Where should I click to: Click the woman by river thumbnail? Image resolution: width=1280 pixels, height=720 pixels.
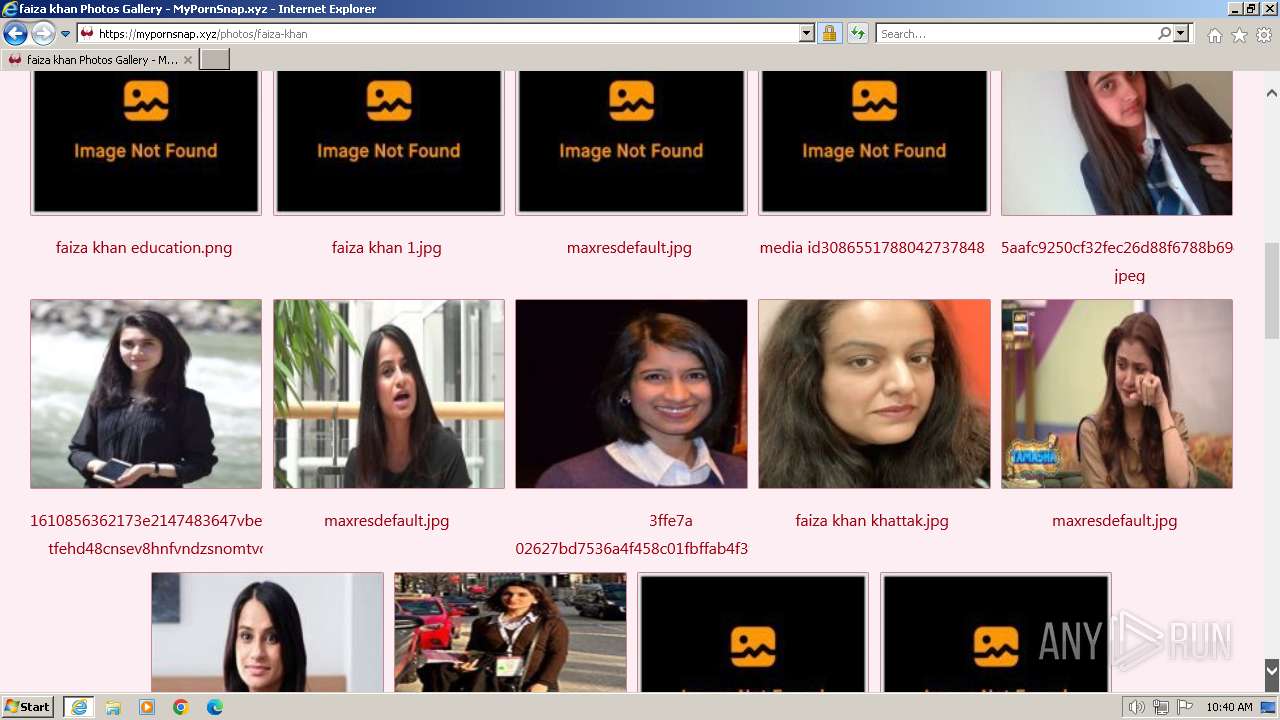point(146,394)
